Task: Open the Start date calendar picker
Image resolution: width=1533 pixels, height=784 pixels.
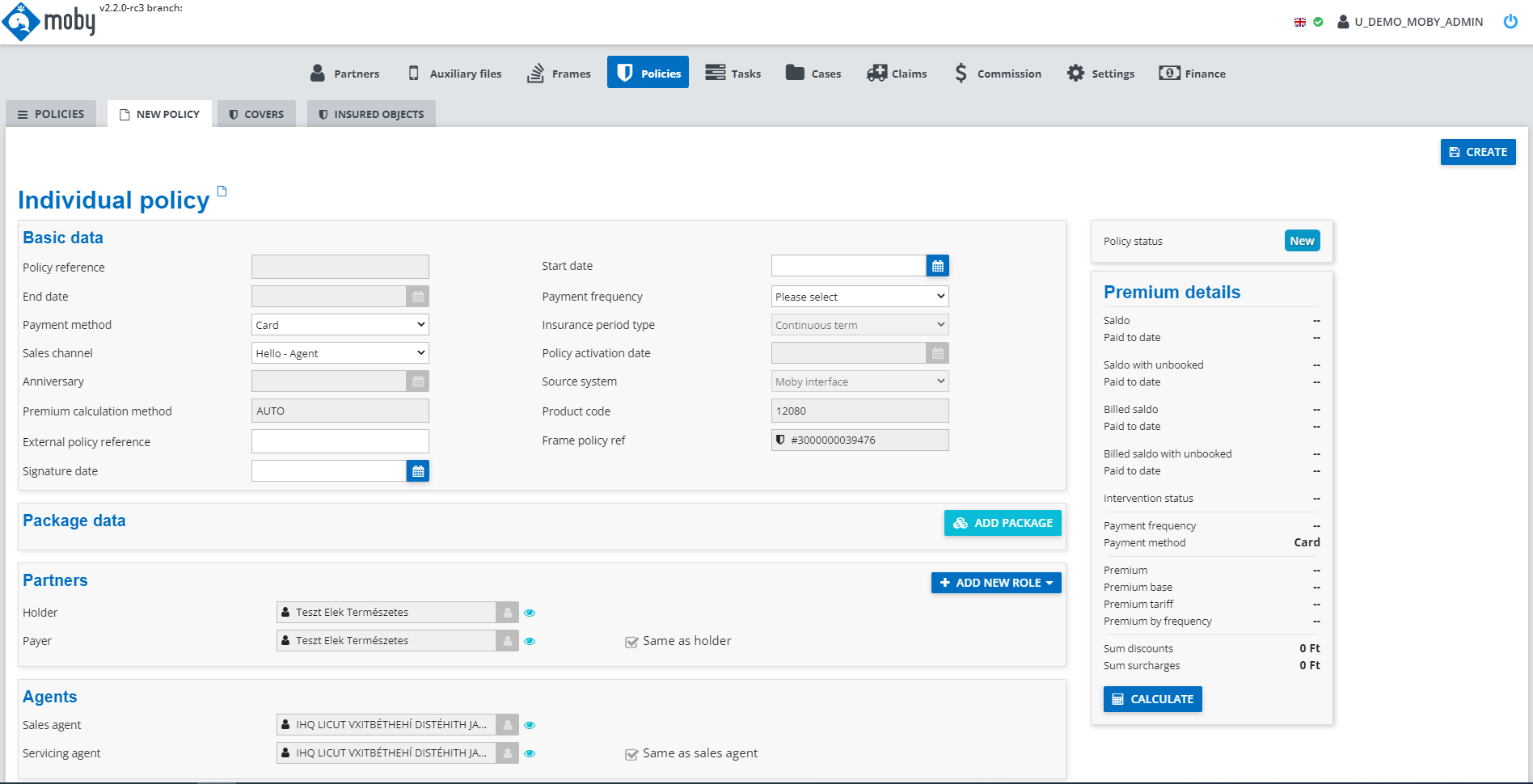Action: [937, 266]
